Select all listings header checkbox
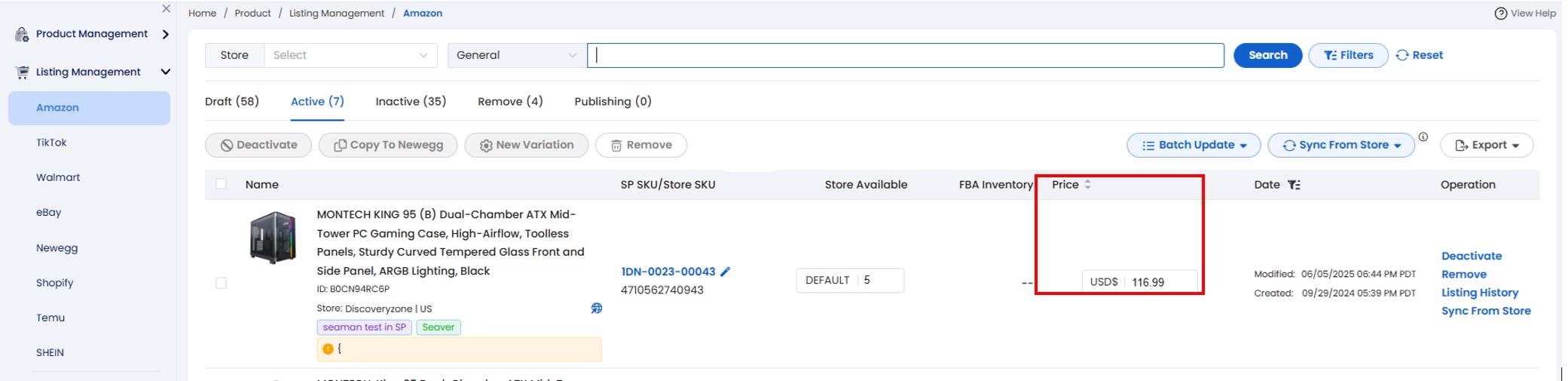 coord(221,184)
